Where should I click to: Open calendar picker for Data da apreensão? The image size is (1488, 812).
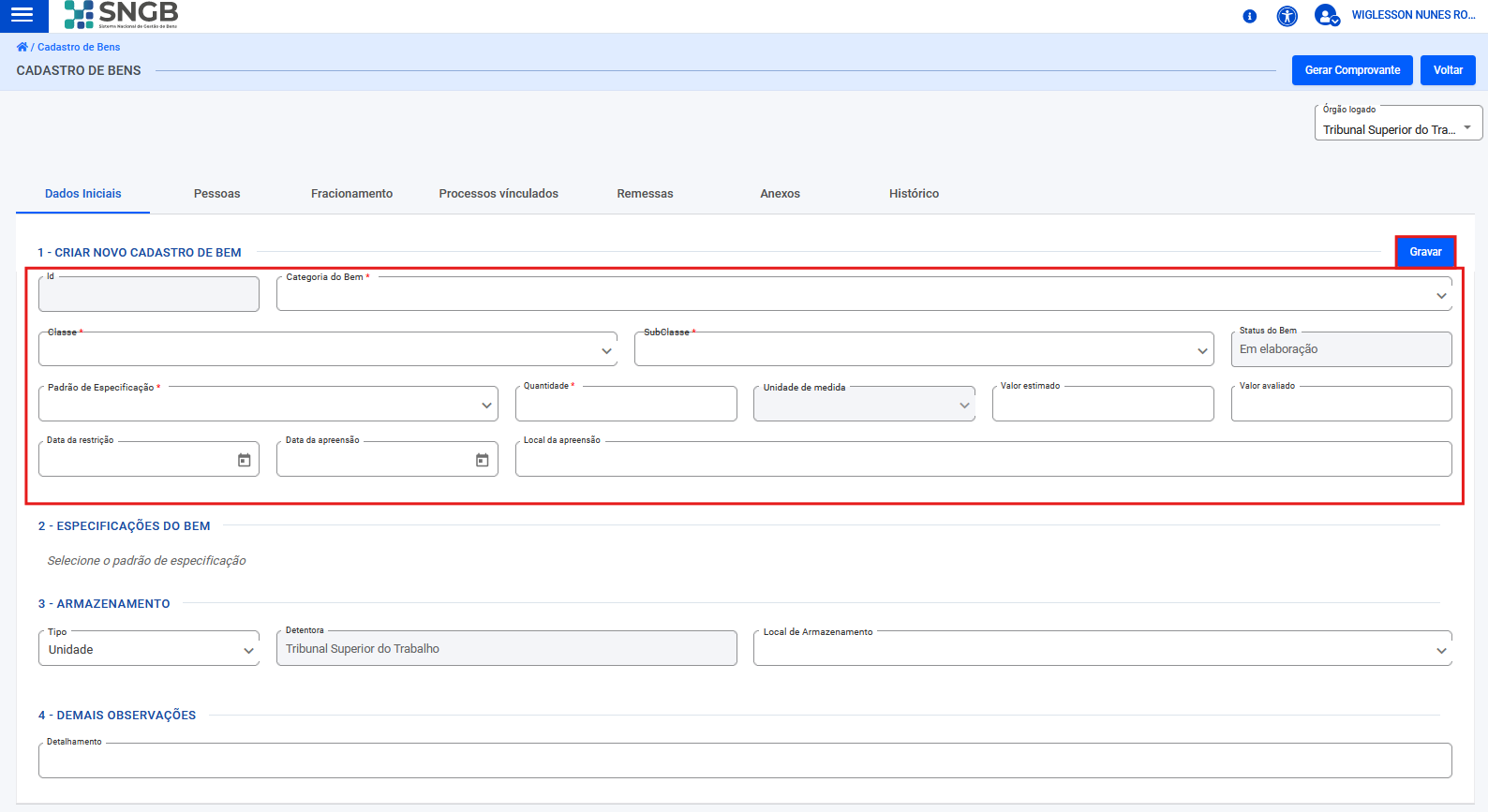(x=482, y=460)
